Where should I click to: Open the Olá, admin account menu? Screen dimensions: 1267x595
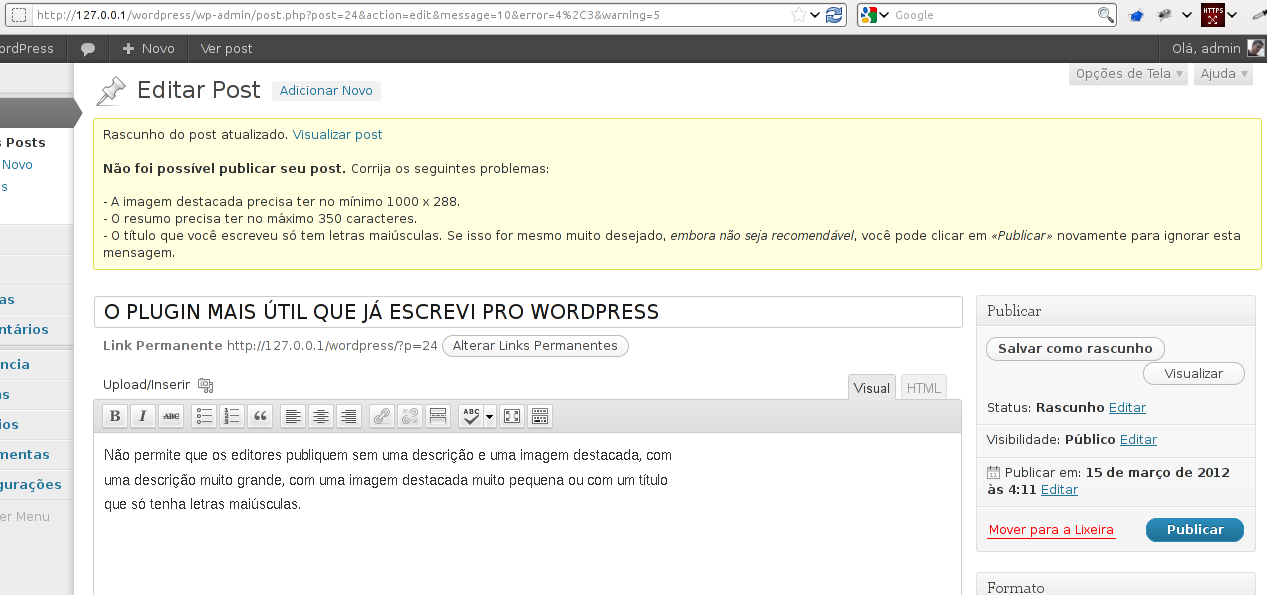(x=1211, y=48)
